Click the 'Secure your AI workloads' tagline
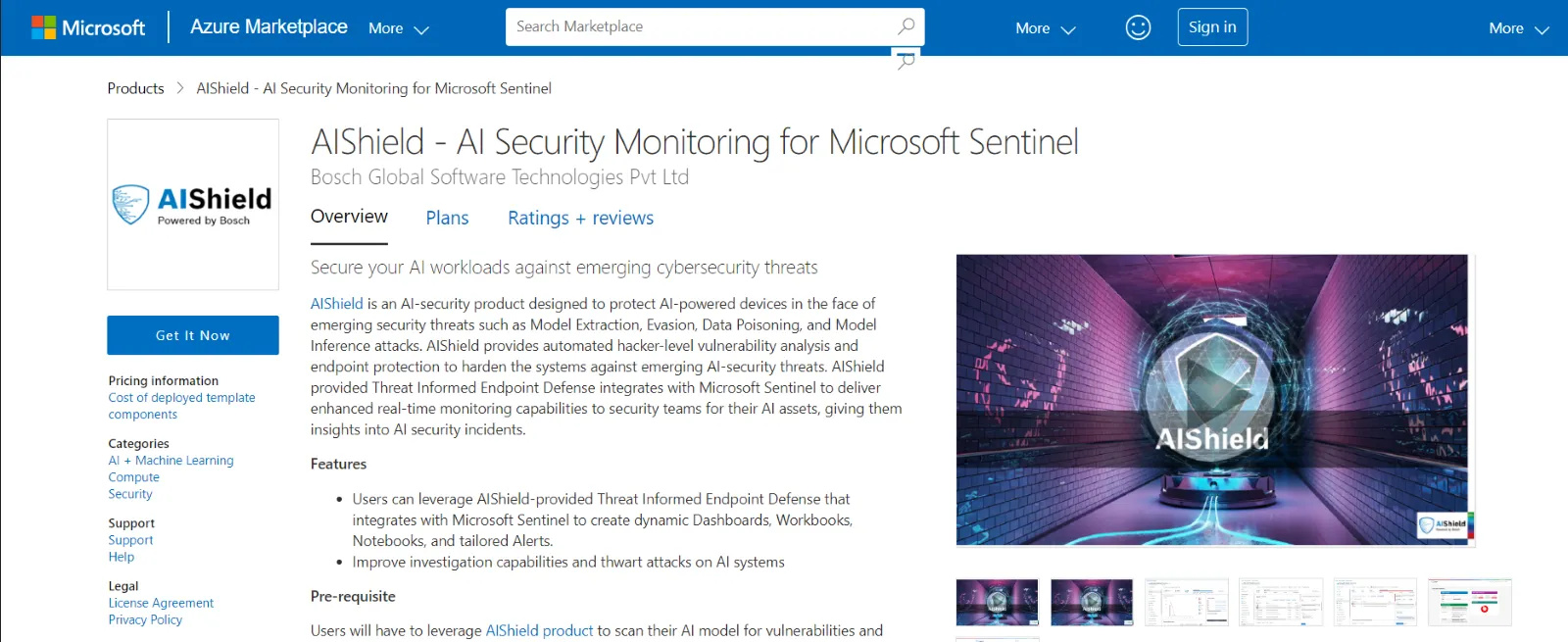 coord(564,268)
